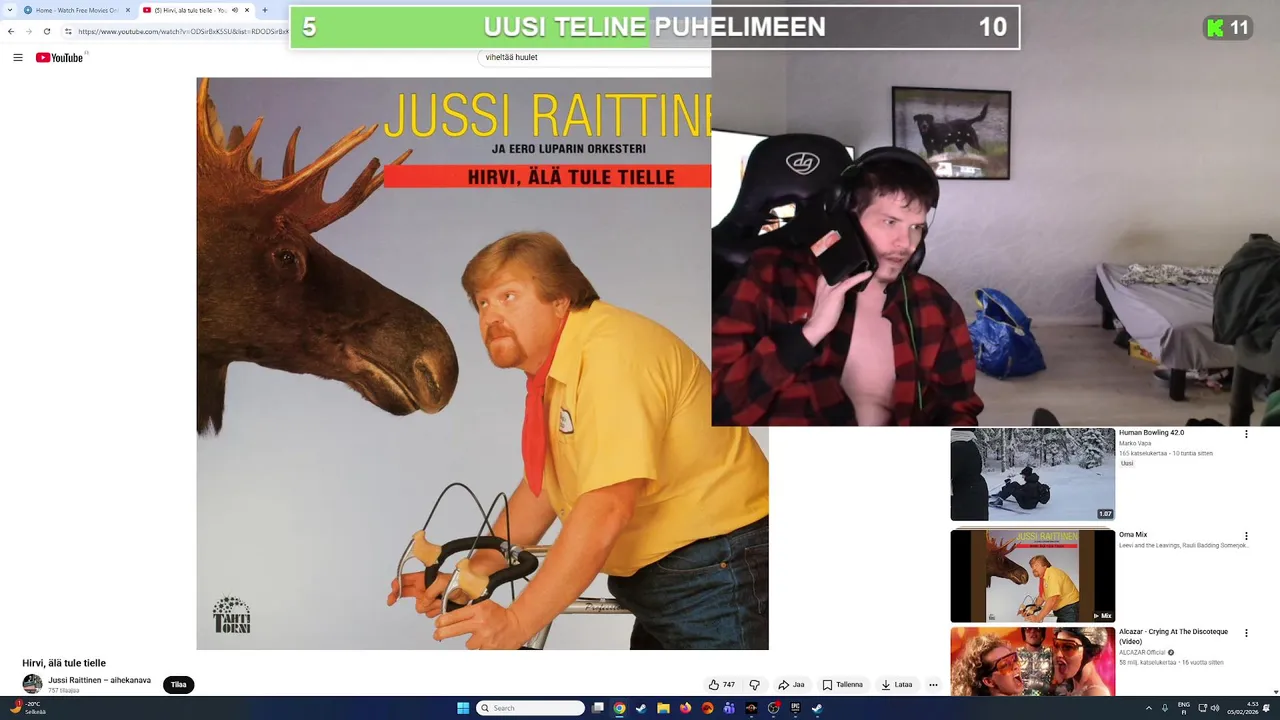This screenshot has width=1280, height=720.
Task: Save the video with Tallenna button
Action: click(843, 685)
